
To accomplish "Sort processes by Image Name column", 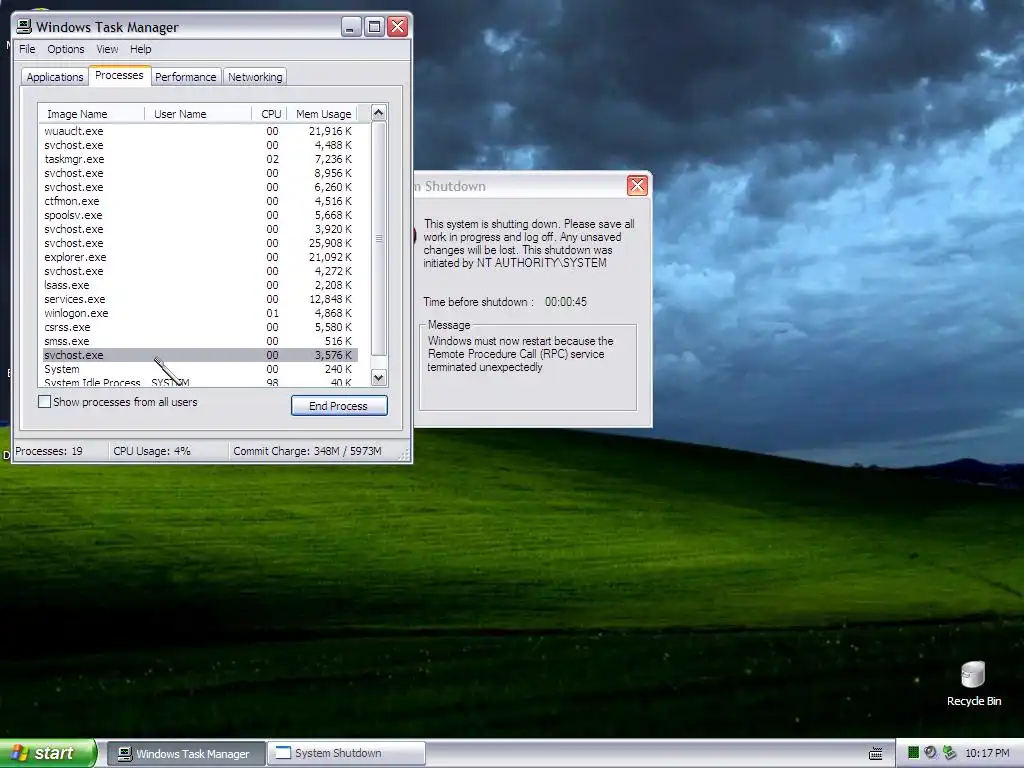I will tap(91, 114).
